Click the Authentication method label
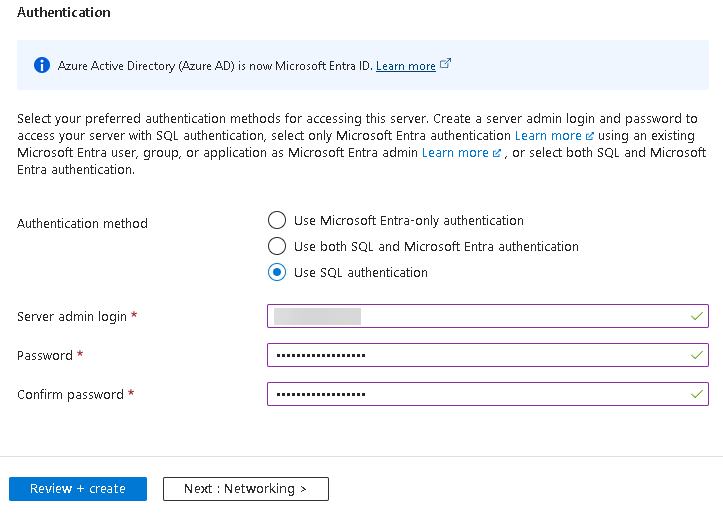Image resolution: width=723 pixels, height=518 pixels. [x=83, y=223]
